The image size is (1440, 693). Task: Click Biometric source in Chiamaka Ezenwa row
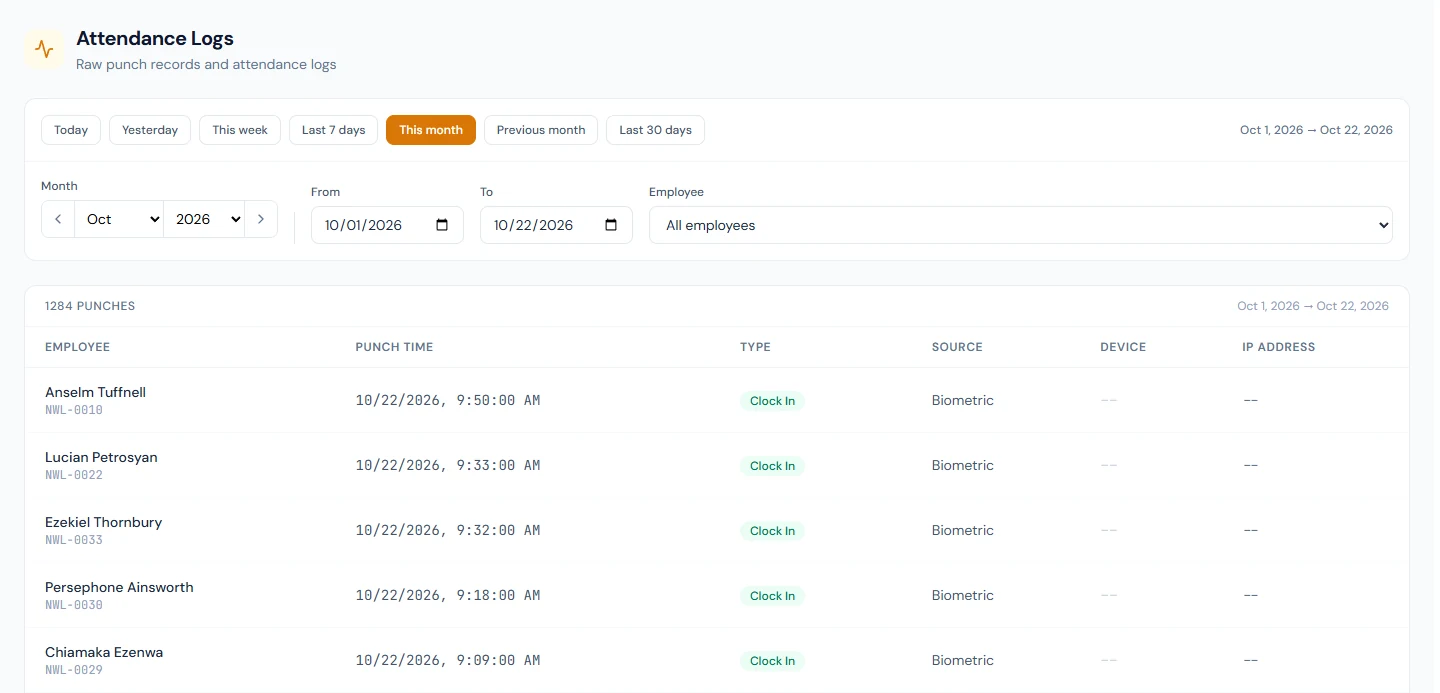pos(963,660)
